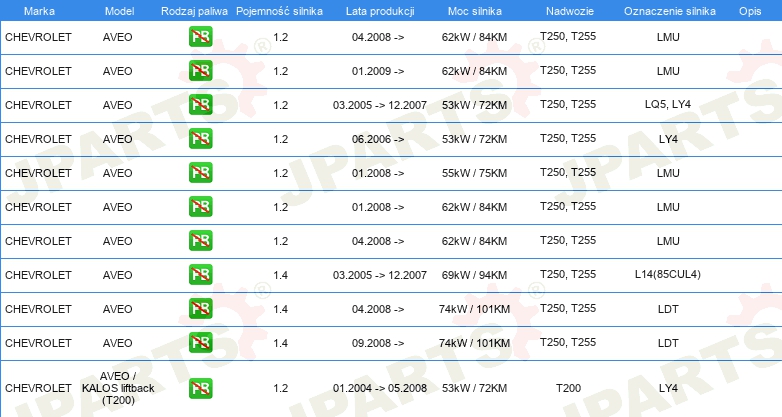Select the Nadwozie column header
This screenshot has height=417, width=782.
567,10
